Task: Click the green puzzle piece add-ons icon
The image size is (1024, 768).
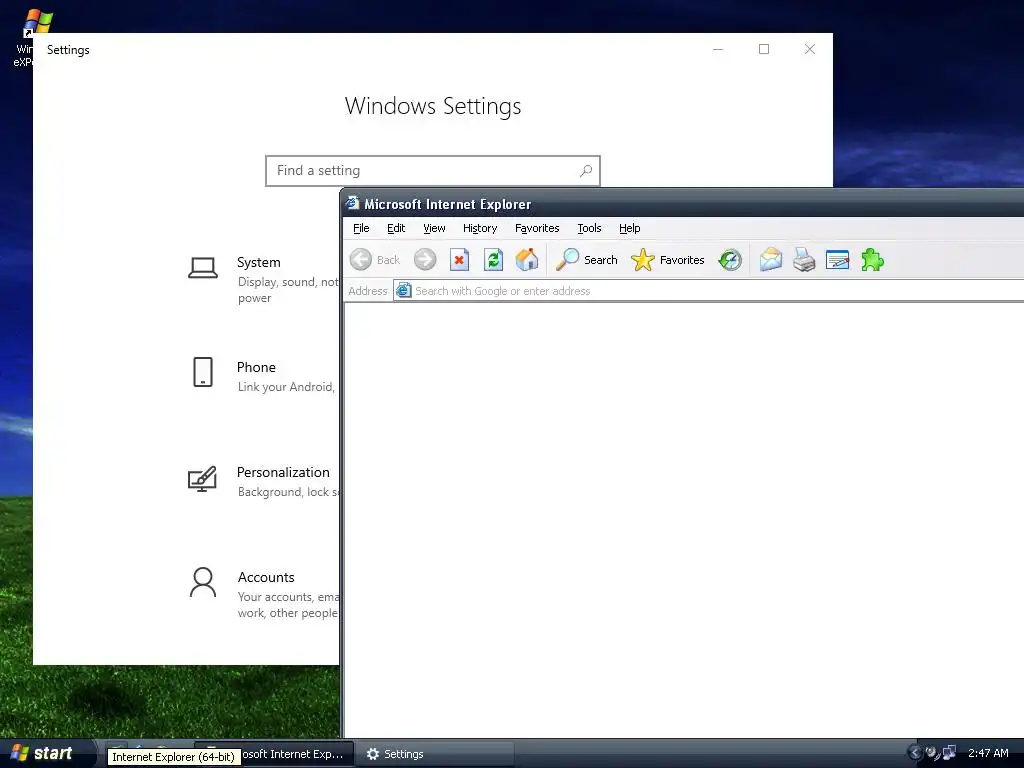Action: (x=872, y=260)
